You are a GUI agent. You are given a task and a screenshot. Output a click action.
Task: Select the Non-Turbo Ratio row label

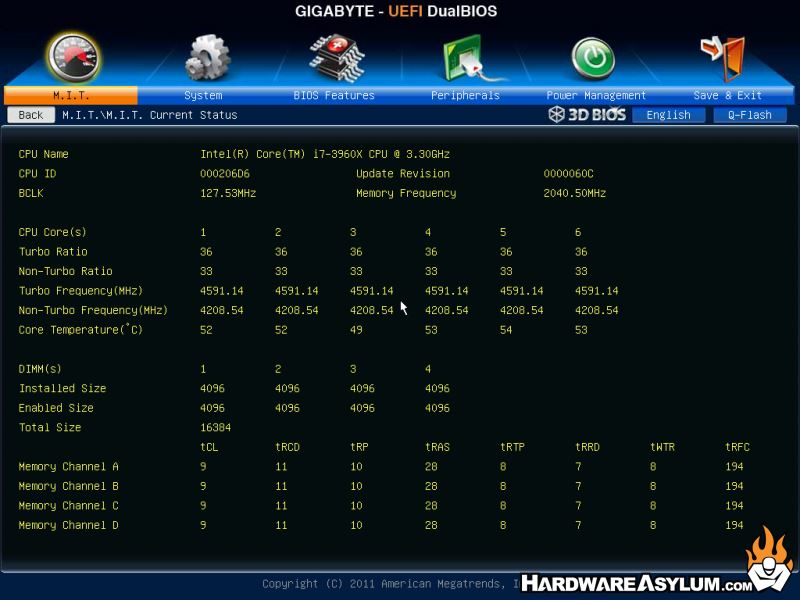(x=65, y=271)
